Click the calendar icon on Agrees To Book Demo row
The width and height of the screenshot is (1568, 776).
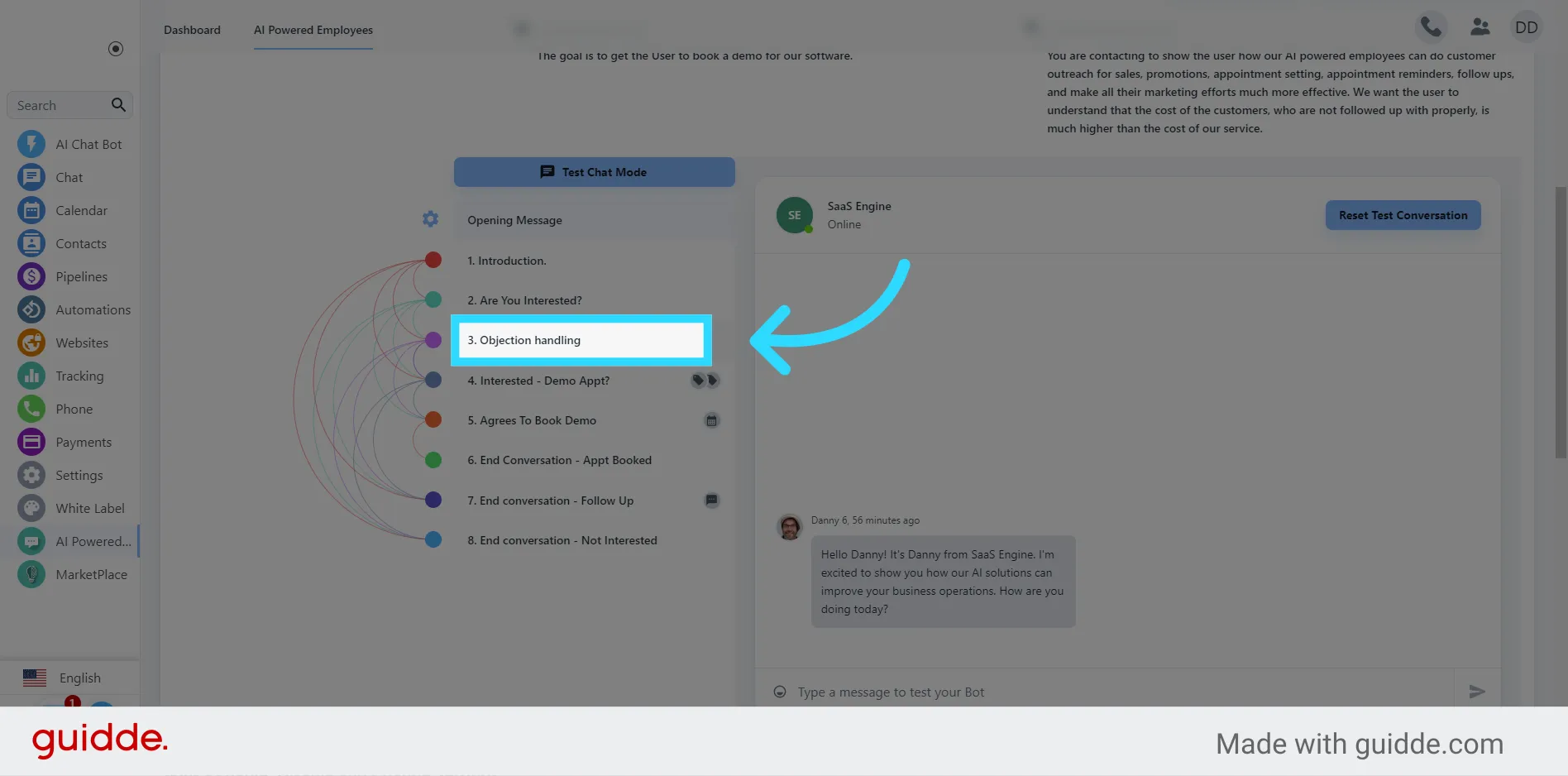[711, 420]
